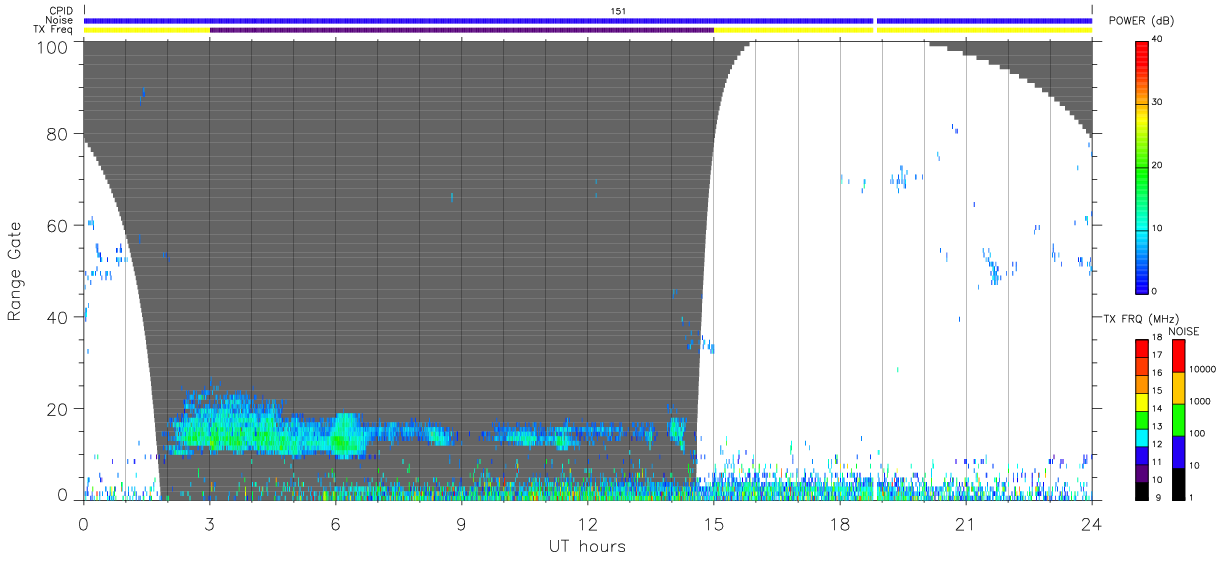Click tick label "3" on UT hours axis

tap(209, 524)
